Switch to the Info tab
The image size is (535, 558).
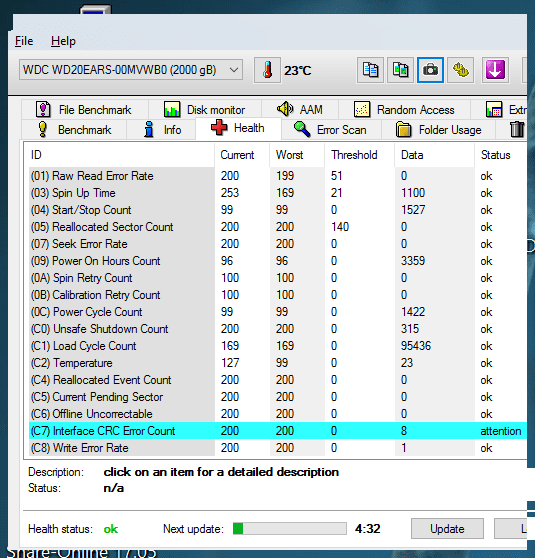[x=161, y=130]
